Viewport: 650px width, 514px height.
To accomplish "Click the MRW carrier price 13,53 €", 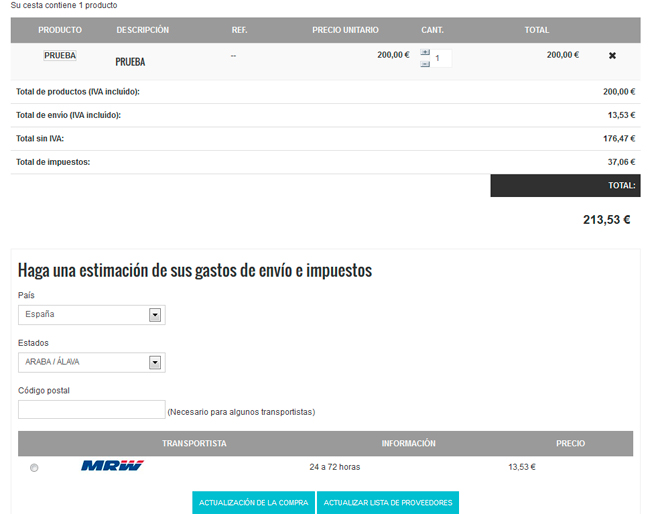I will point(522,467).
